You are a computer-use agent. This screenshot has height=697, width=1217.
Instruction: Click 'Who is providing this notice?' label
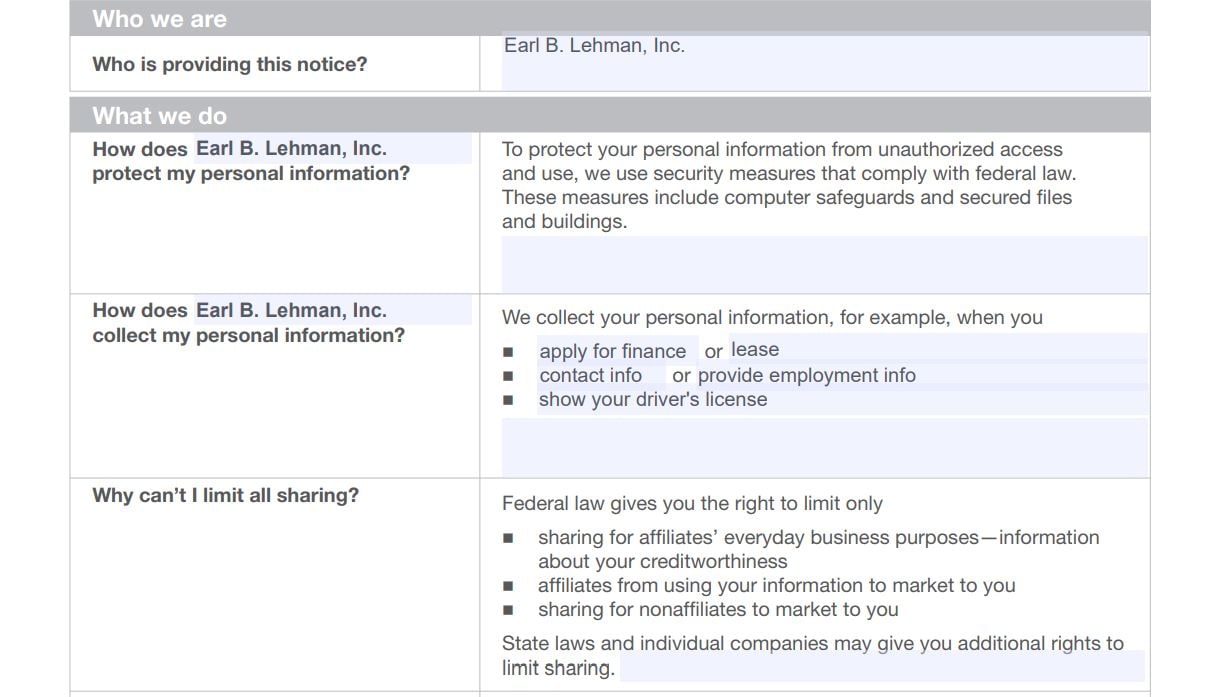pyautogui.click(x=230, y=64)
